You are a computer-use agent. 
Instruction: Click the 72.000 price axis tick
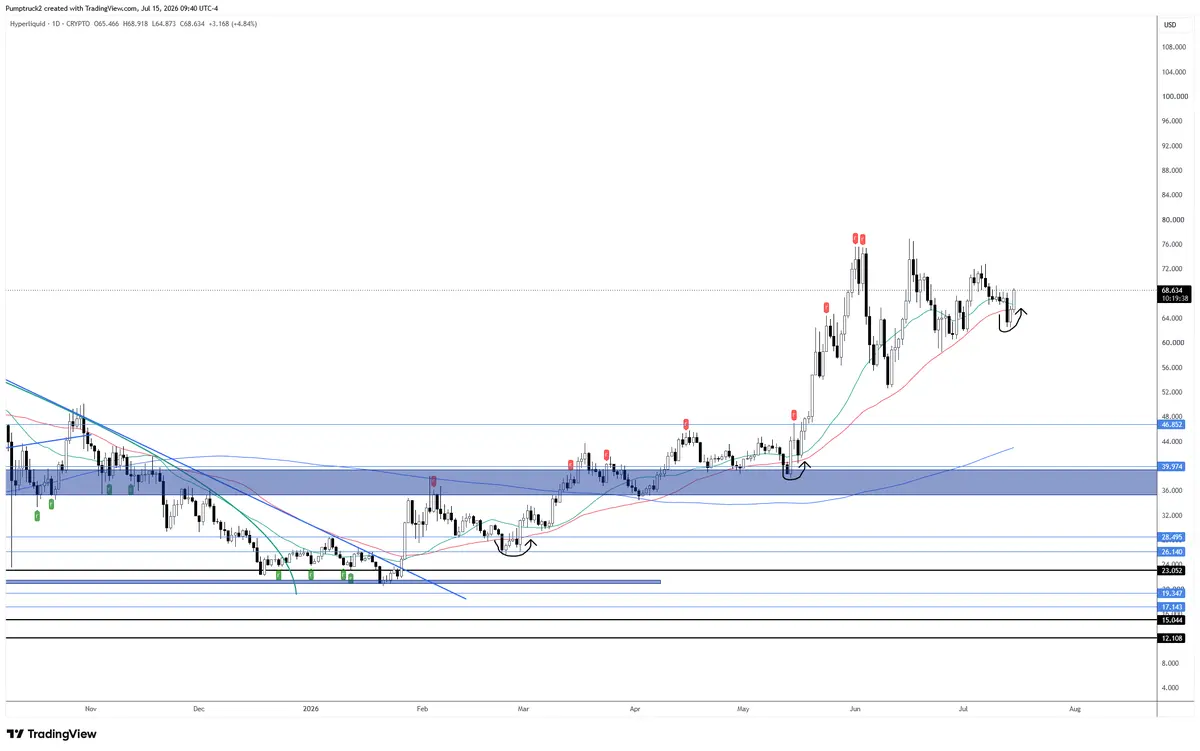click(x=1173, y=269)
